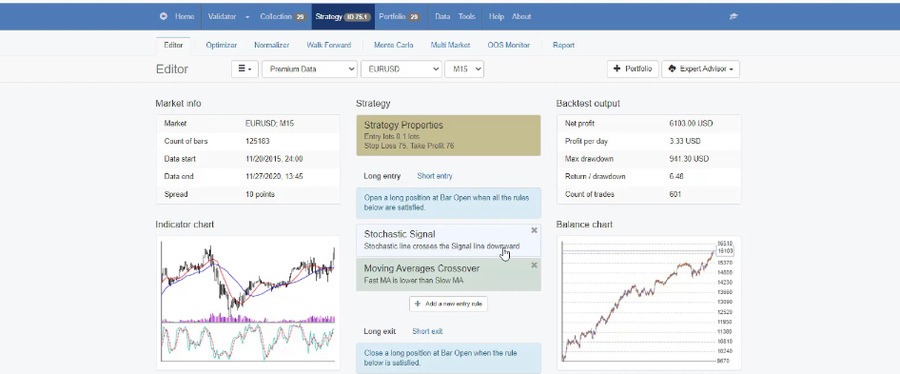
Task: Switch to the OOS Monitor tab
Action: (509, 45)
